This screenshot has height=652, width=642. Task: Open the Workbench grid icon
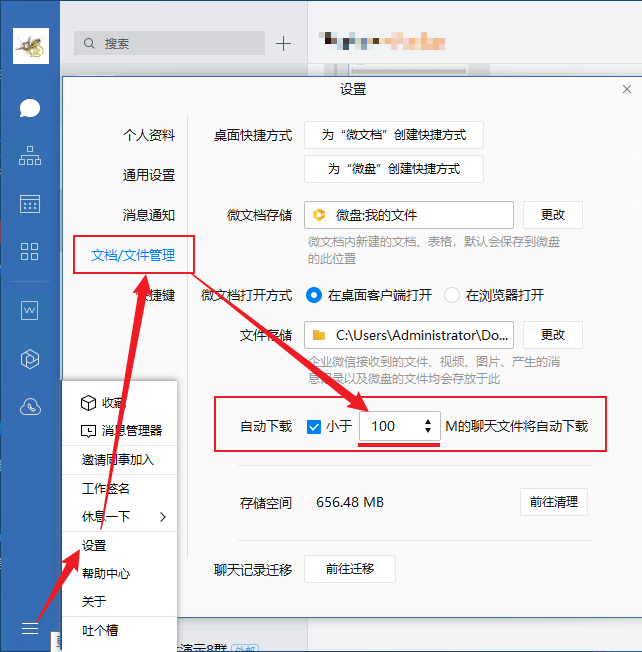tap(30, 252)
